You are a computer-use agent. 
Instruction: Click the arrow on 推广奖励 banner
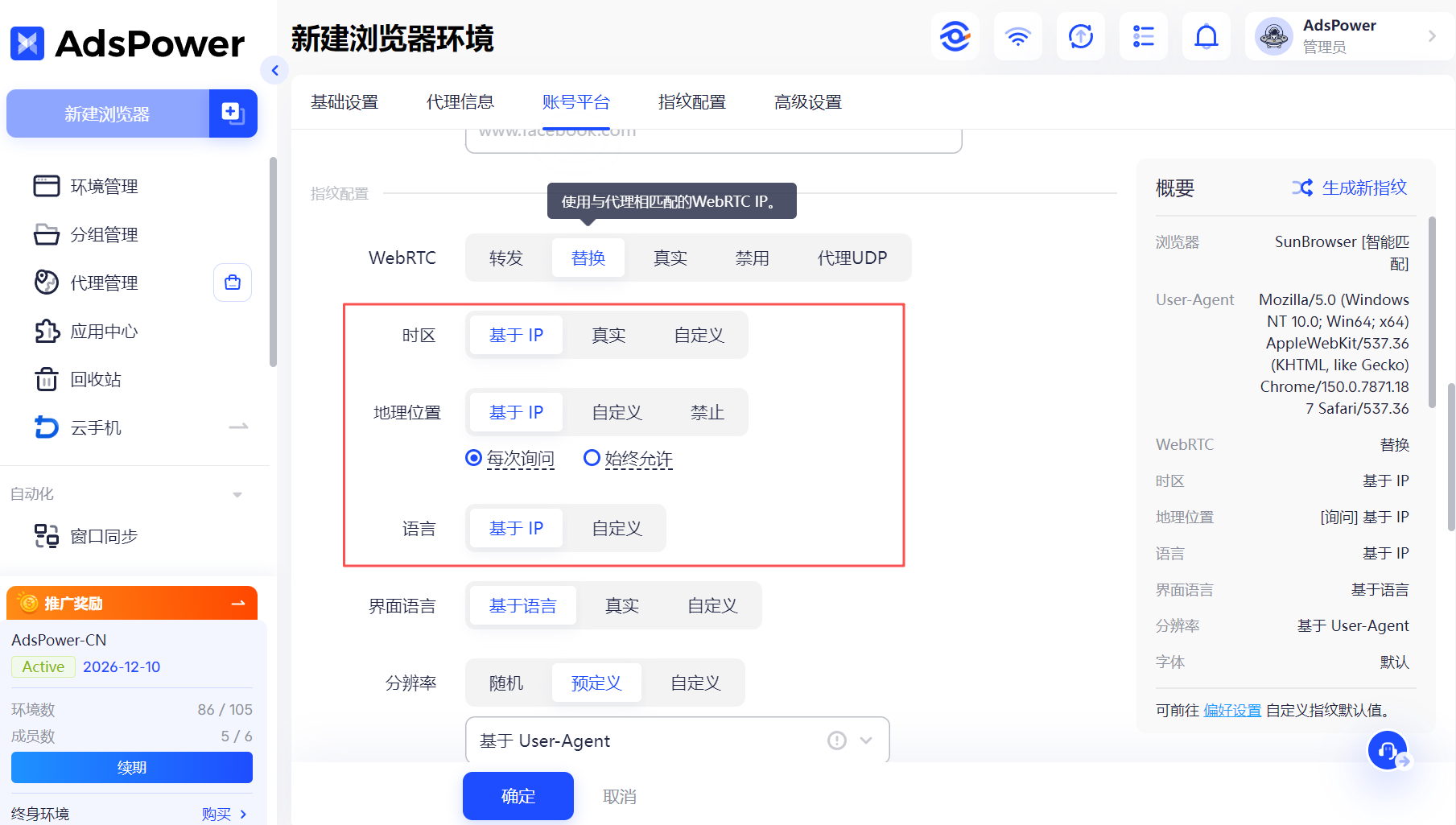click(x=238, y=603)
